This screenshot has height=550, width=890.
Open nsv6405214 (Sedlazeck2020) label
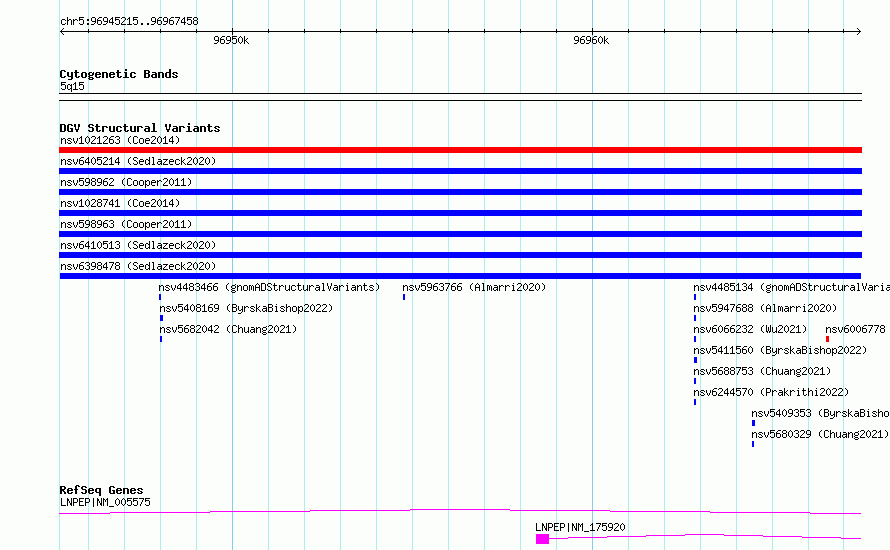(x=138, y=161)
